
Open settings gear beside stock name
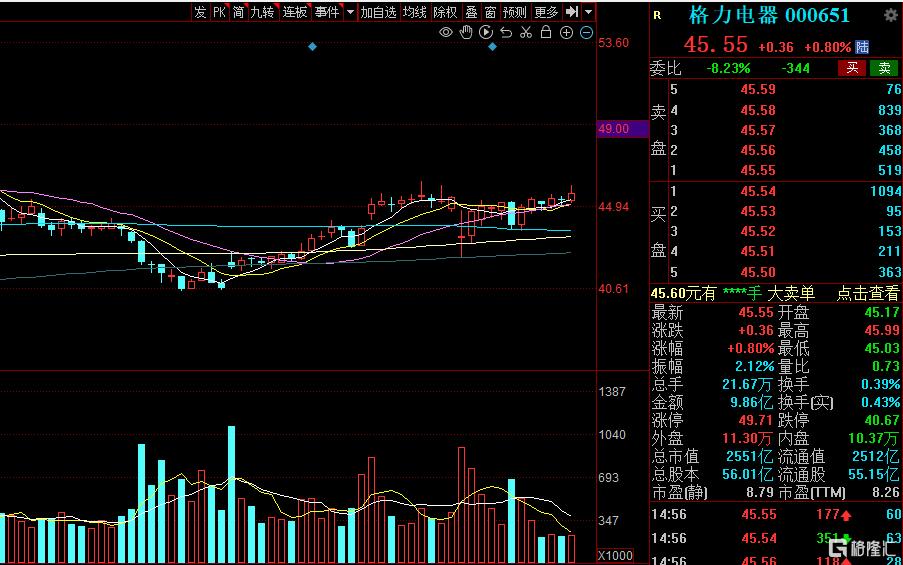point(891,16)
